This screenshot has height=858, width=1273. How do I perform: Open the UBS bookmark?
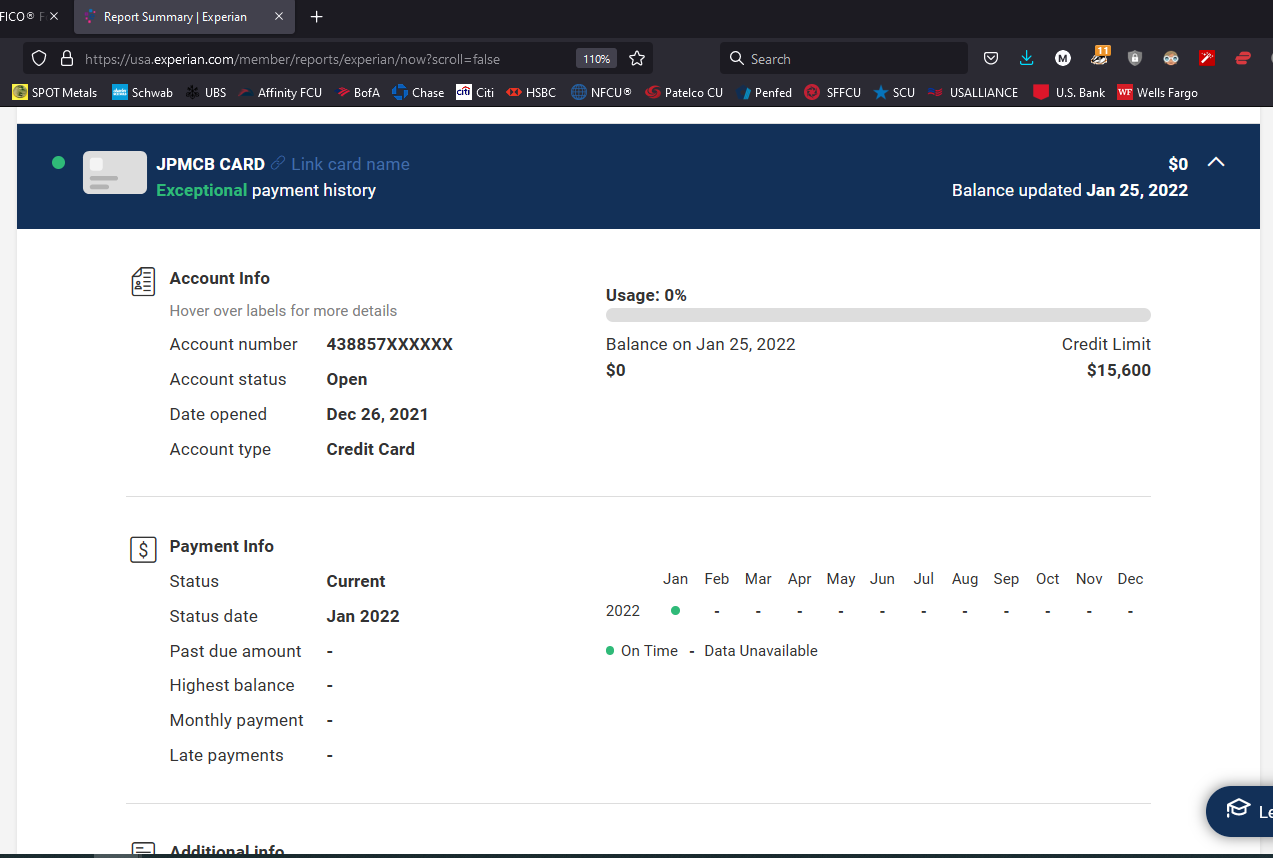point(206,92)
